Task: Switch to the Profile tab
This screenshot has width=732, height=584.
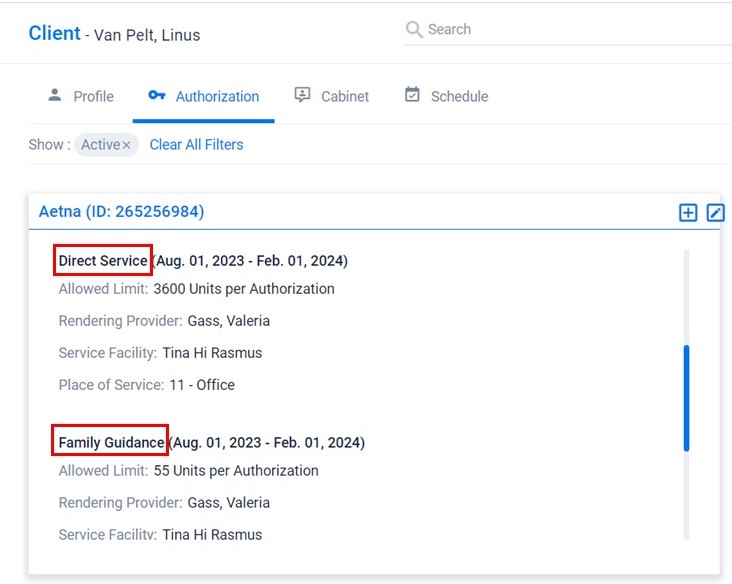Action: 93,97
